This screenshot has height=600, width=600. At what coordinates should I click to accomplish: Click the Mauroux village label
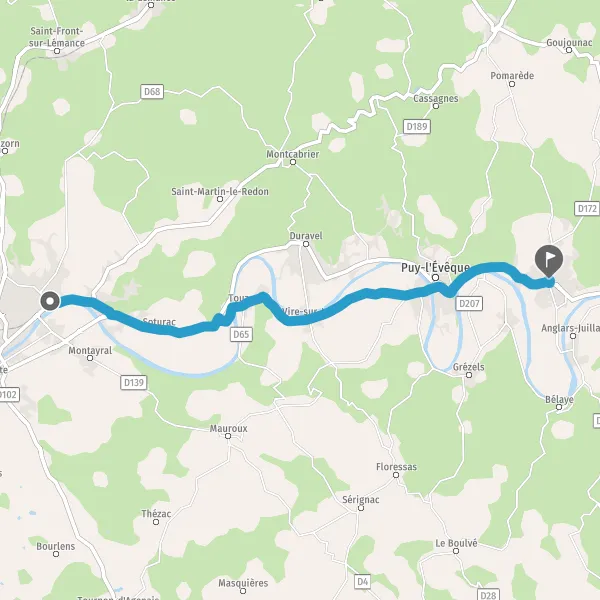[x=228, y=429]
